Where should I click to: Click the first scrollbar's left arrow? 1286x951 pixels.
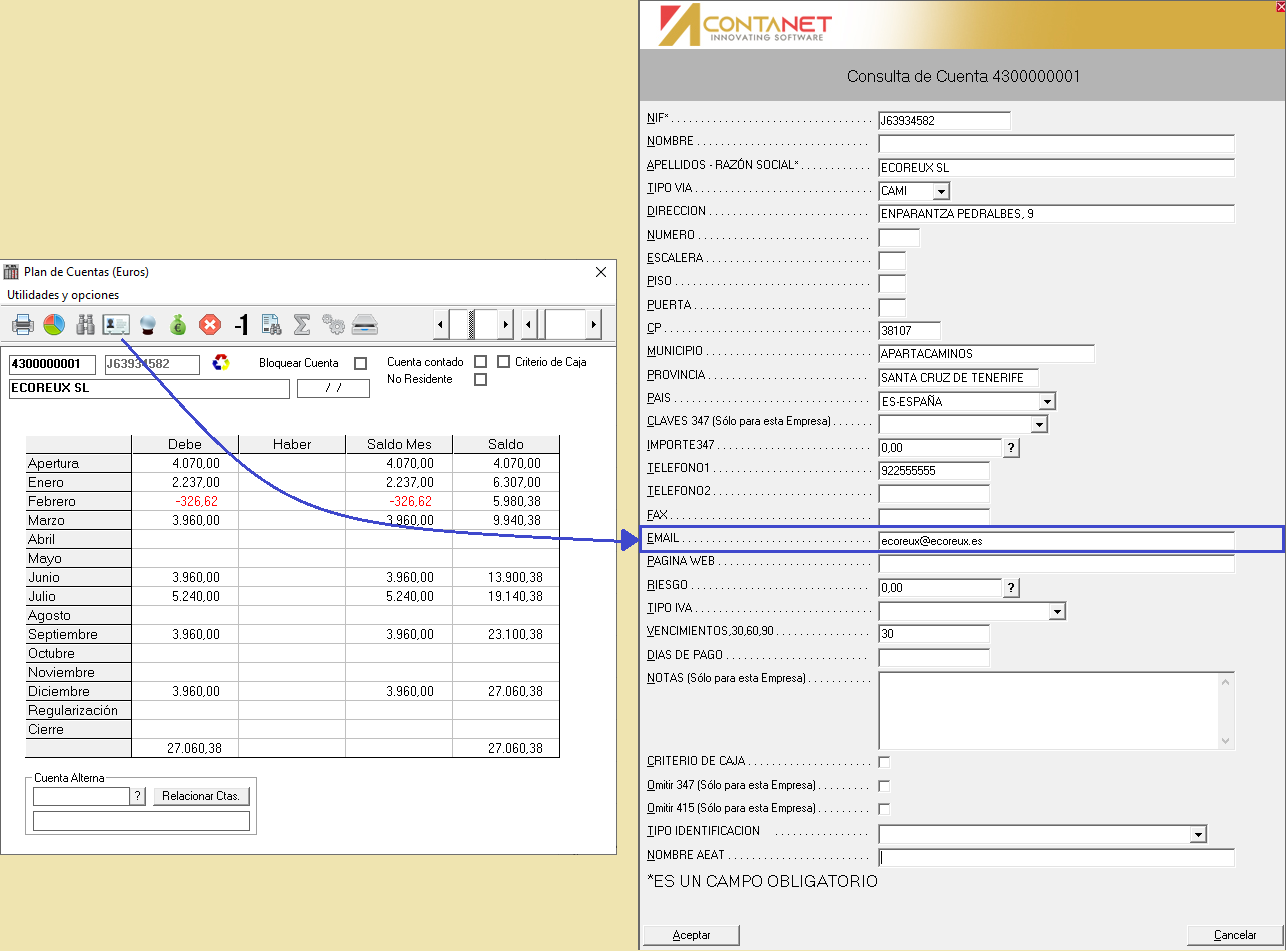[x=440, y=324]
